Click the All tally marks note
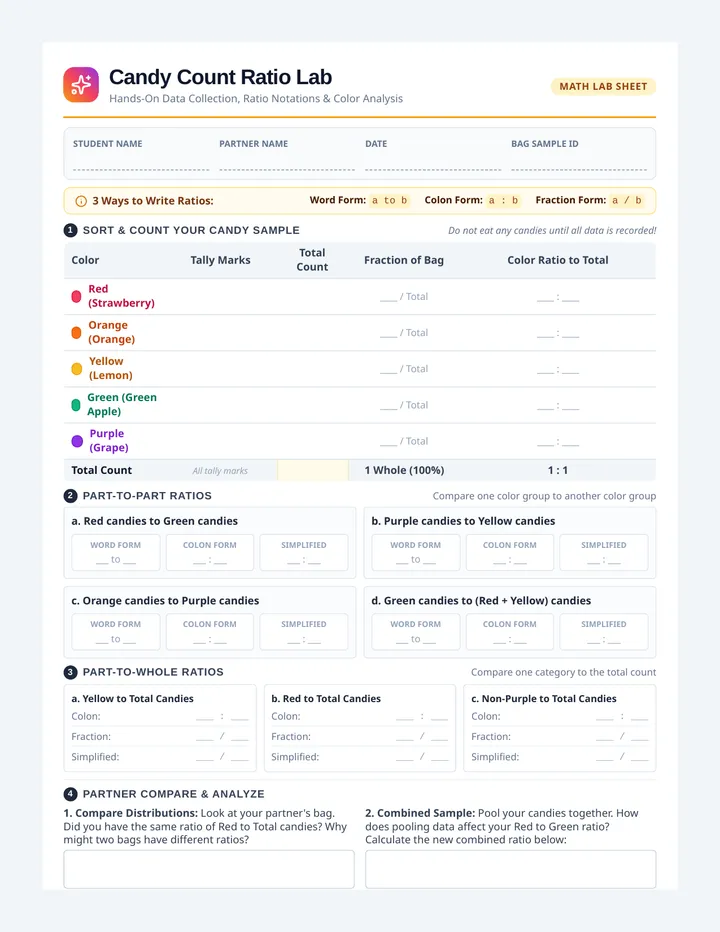The image size is (720, 932). coord(220,471)
